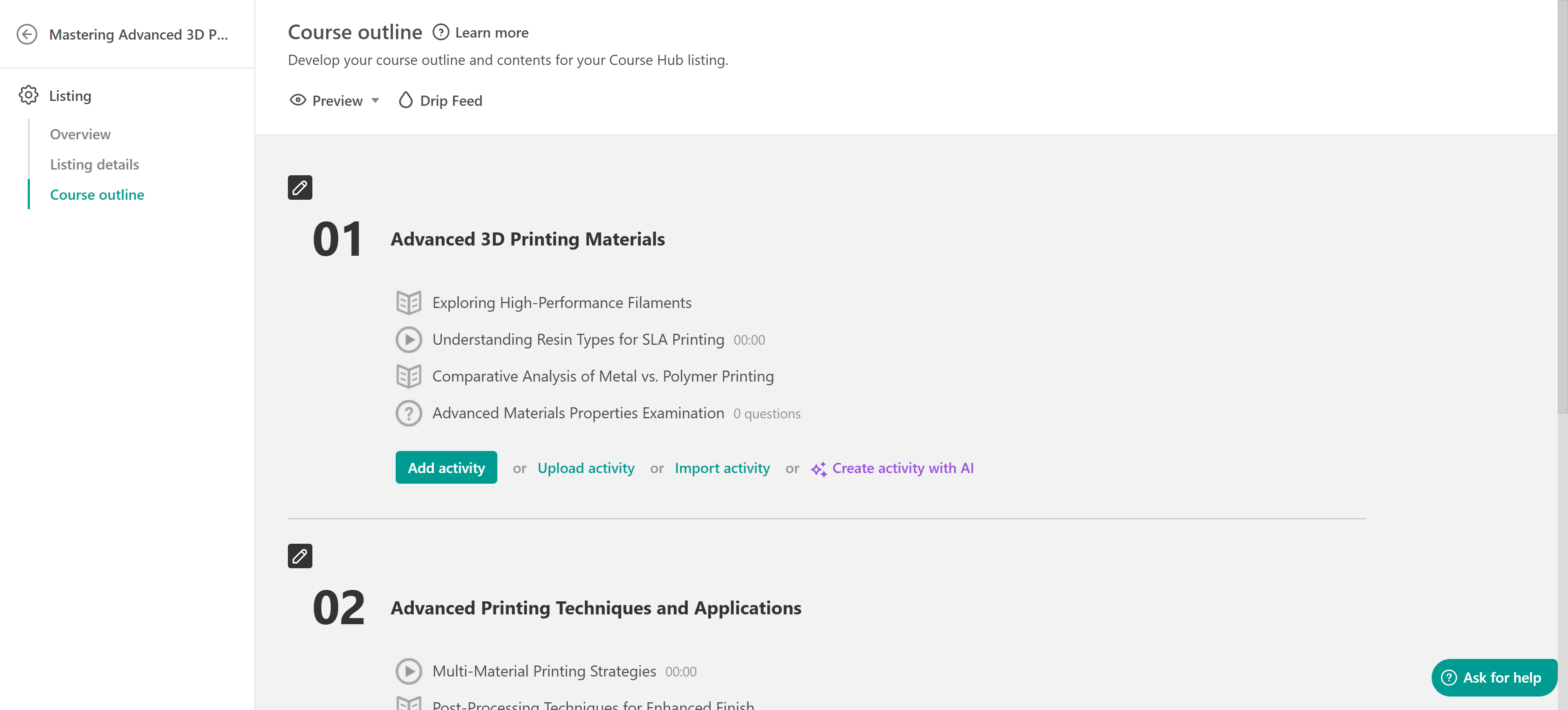Click the Learn more question mark icon
Viewport: 1568px width, 710px height.
click(x=441, y=32)
